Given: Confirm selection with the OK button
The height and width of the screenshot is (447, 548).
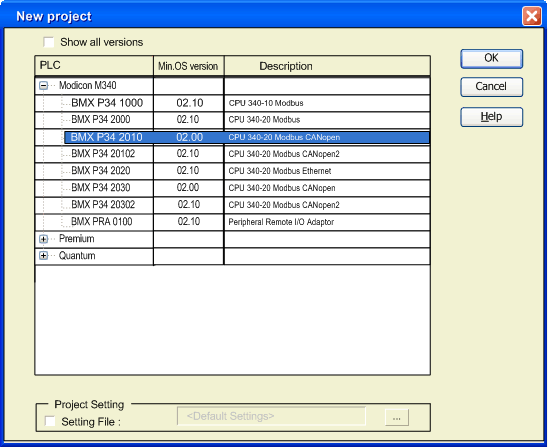Looking at the screenshot, I should [491, 58].
